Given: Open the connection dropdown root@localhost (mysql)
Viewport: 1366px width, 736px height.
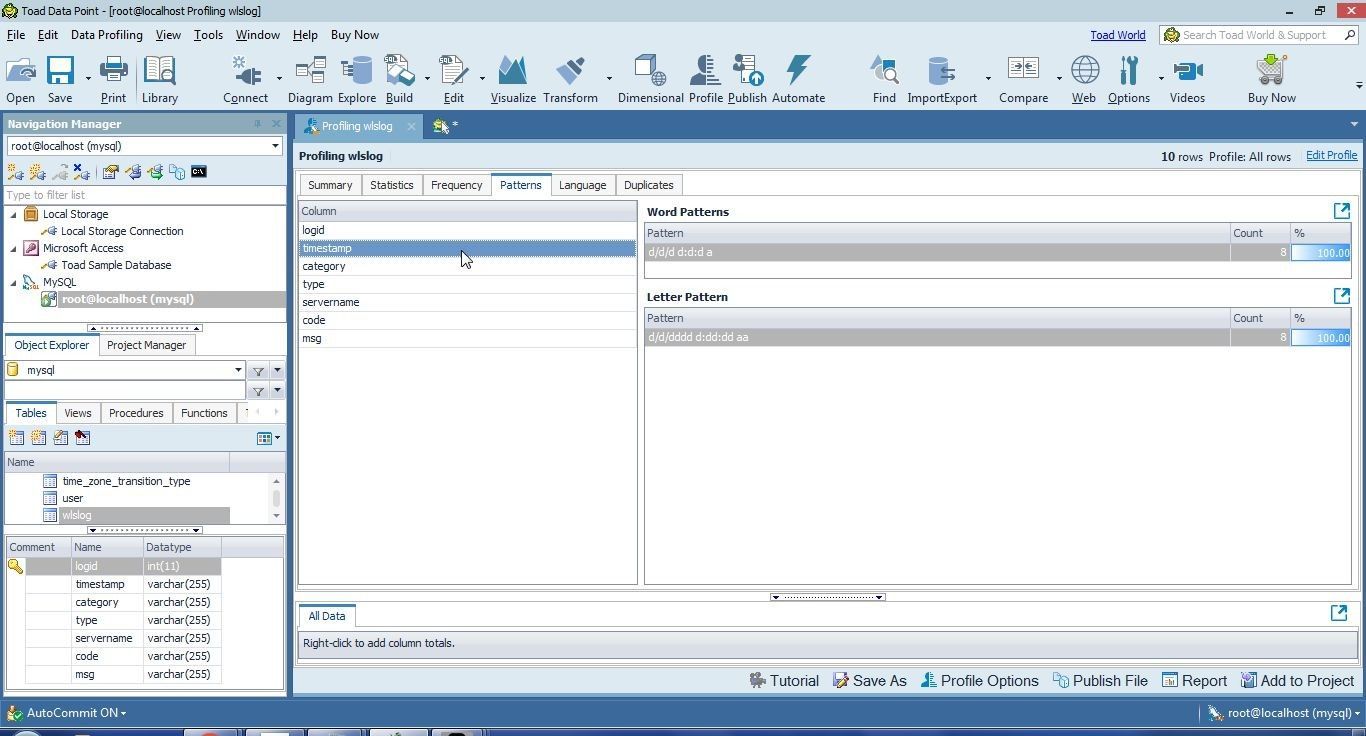Looking at the screenshot, I should pyautogui.click(x=275, y=146).
